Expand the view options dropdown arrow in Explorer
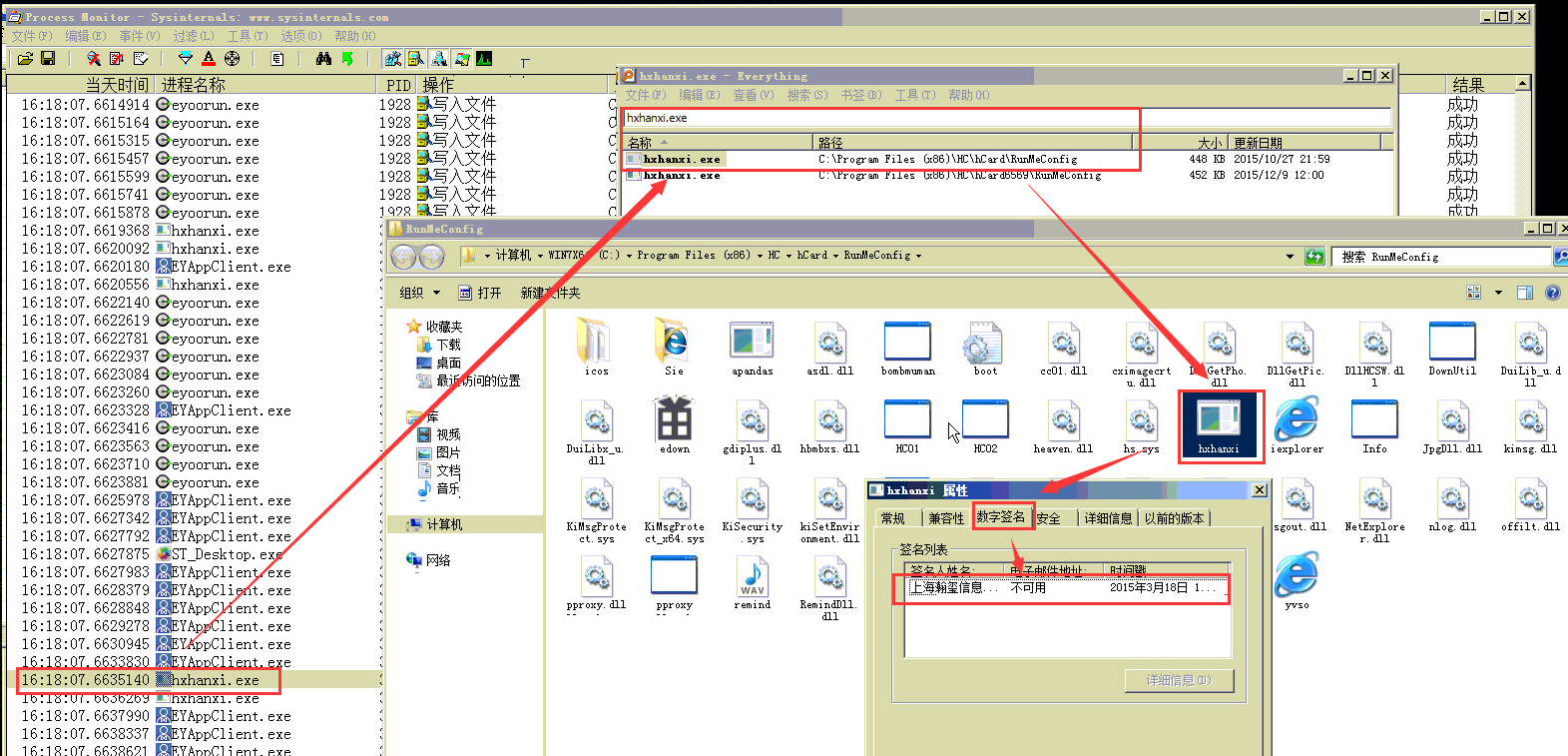The height and width of the screenshot is (756, 1568). pyautogui.click(x=1498, y=293)
